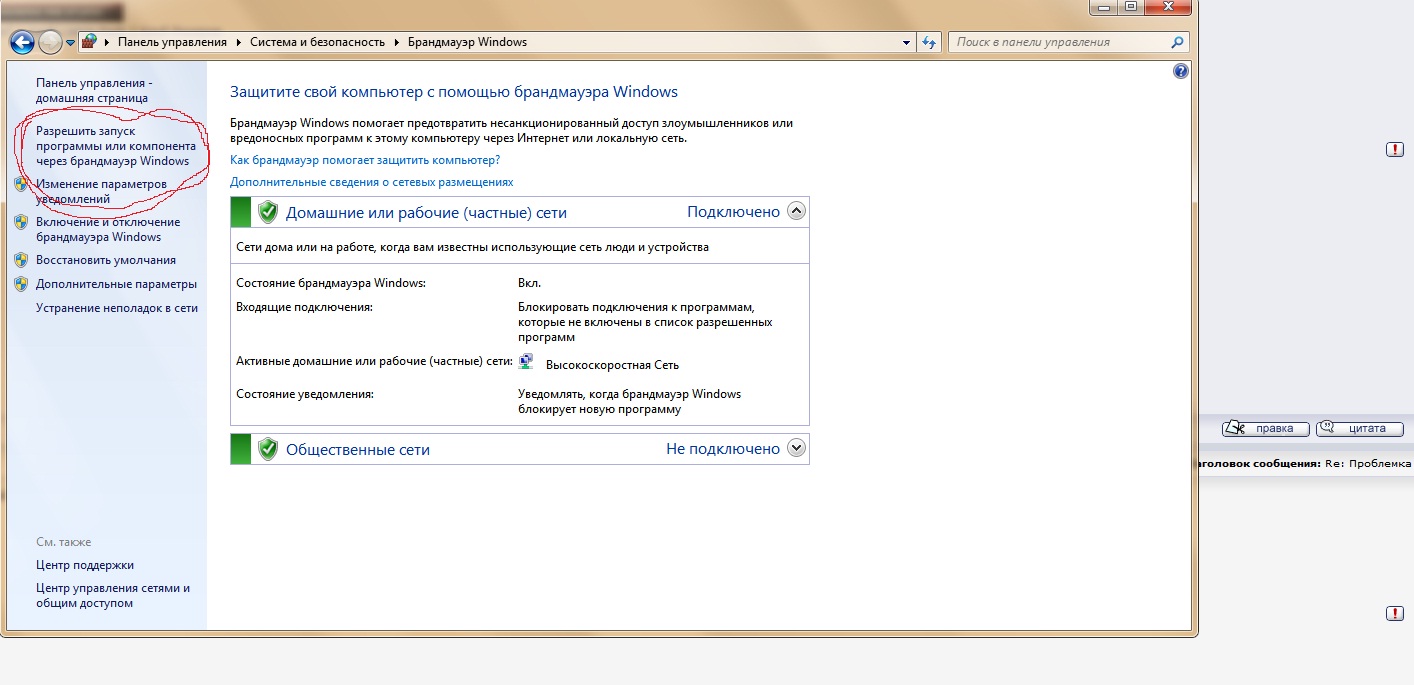Click network icon beside 'Высокоскоростная Сеть'
The height and width of the screenshot is (685, 1414).
click(527, 363)
